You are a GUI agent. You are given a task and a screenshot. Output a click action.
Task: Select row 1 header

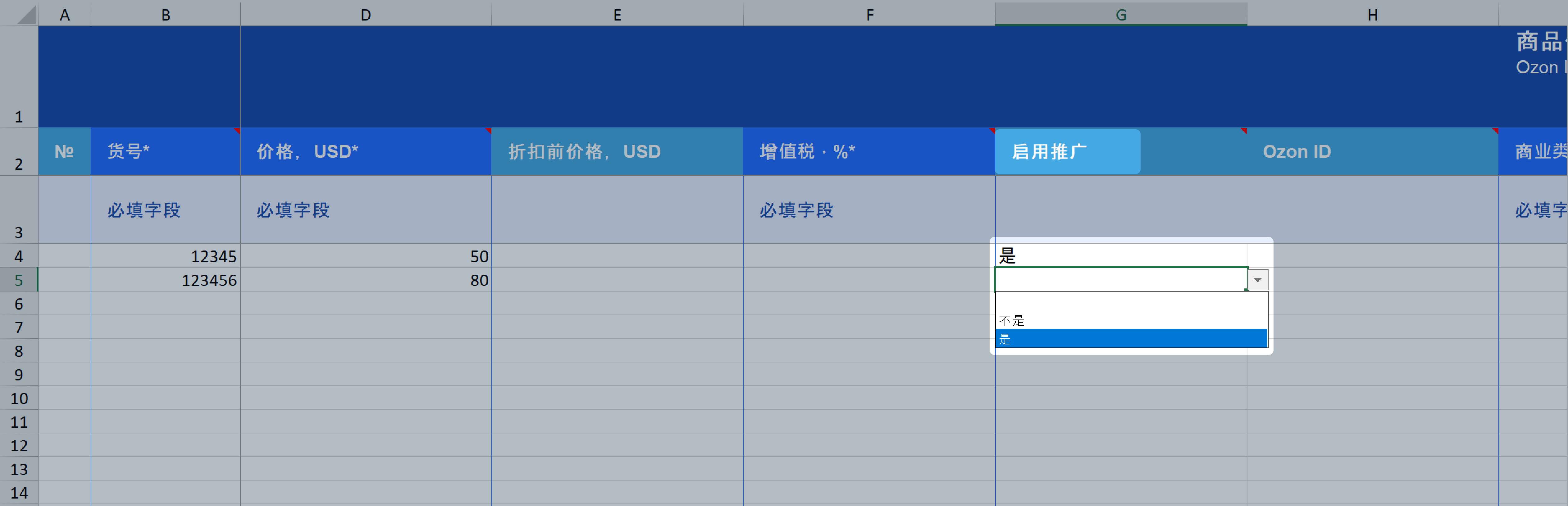pos(19,77)
